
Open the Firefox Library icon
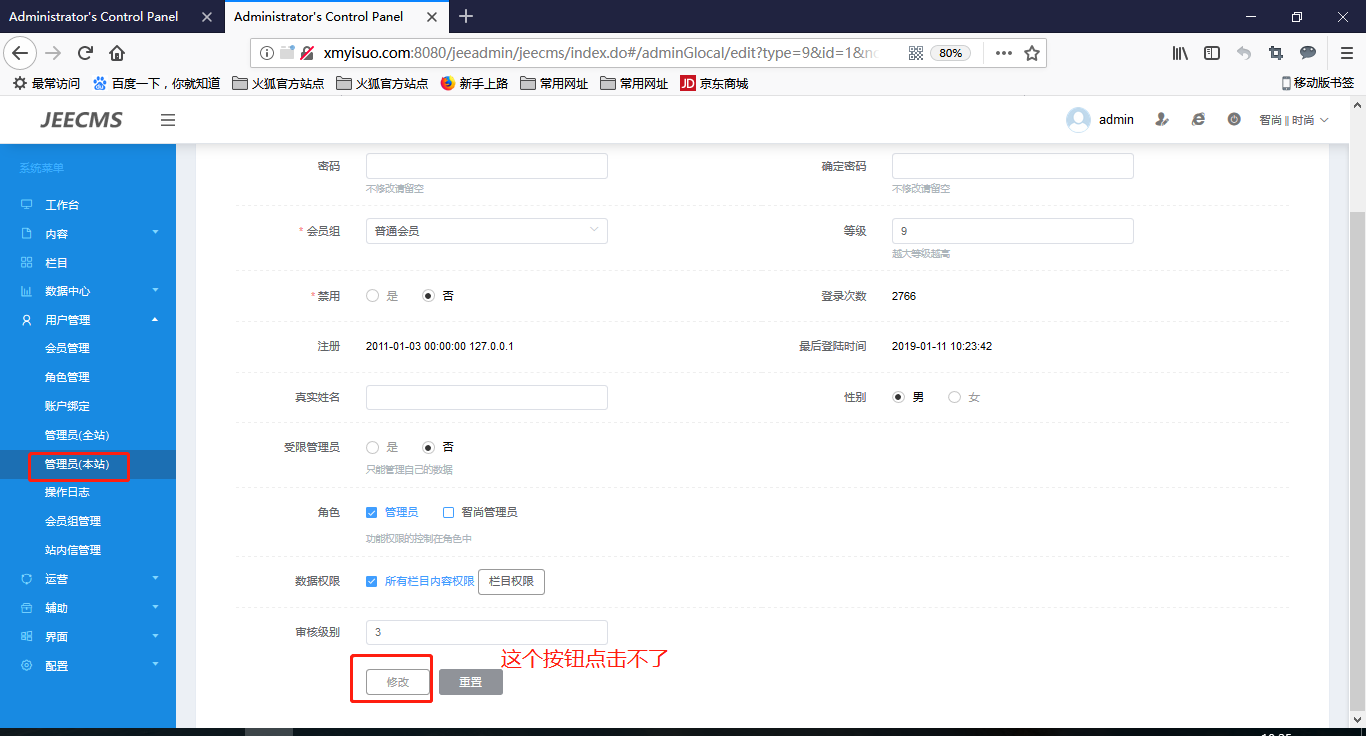click(1180, 53)
